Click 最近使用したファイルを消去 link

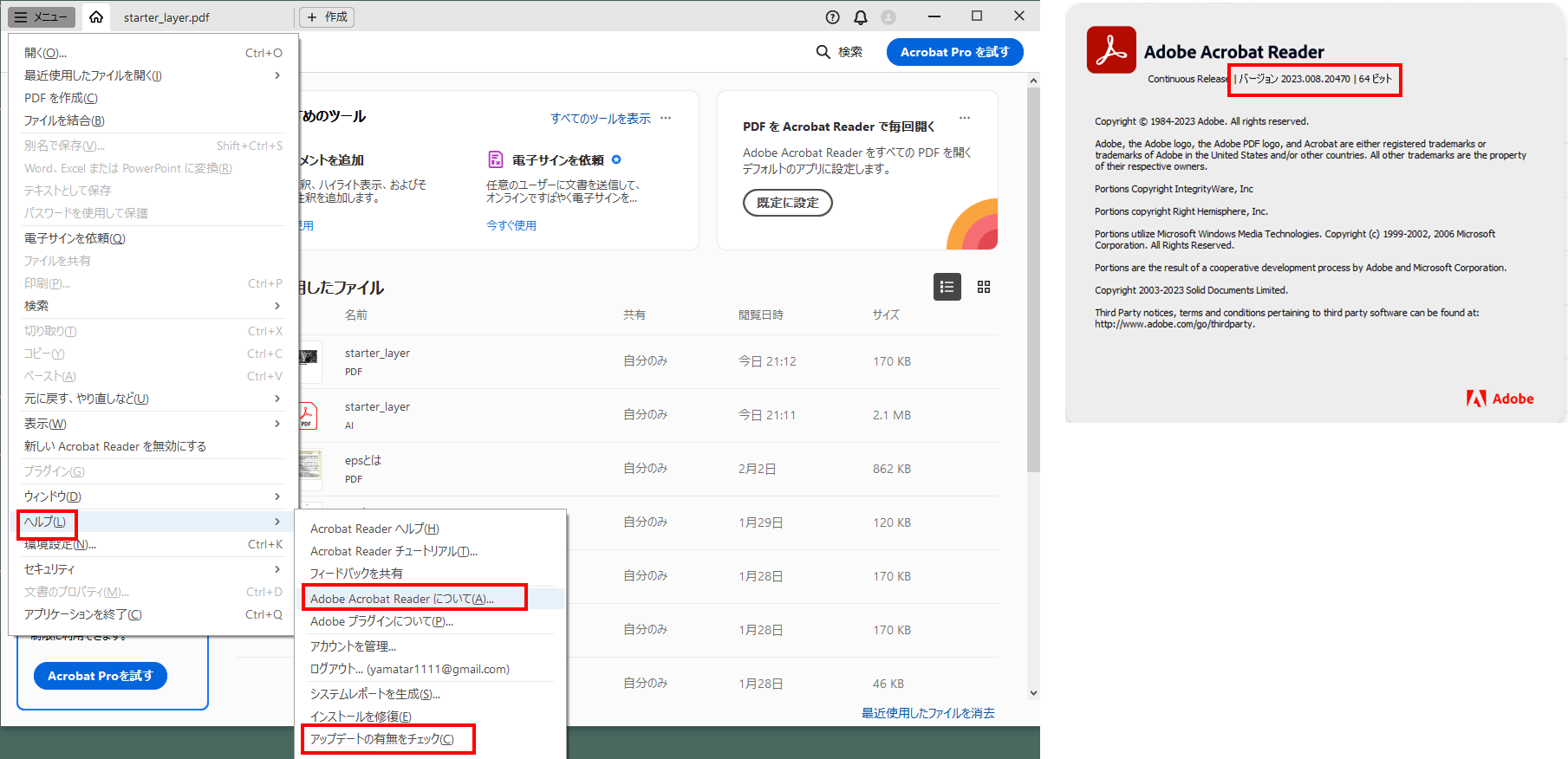[x=928, y=713]
